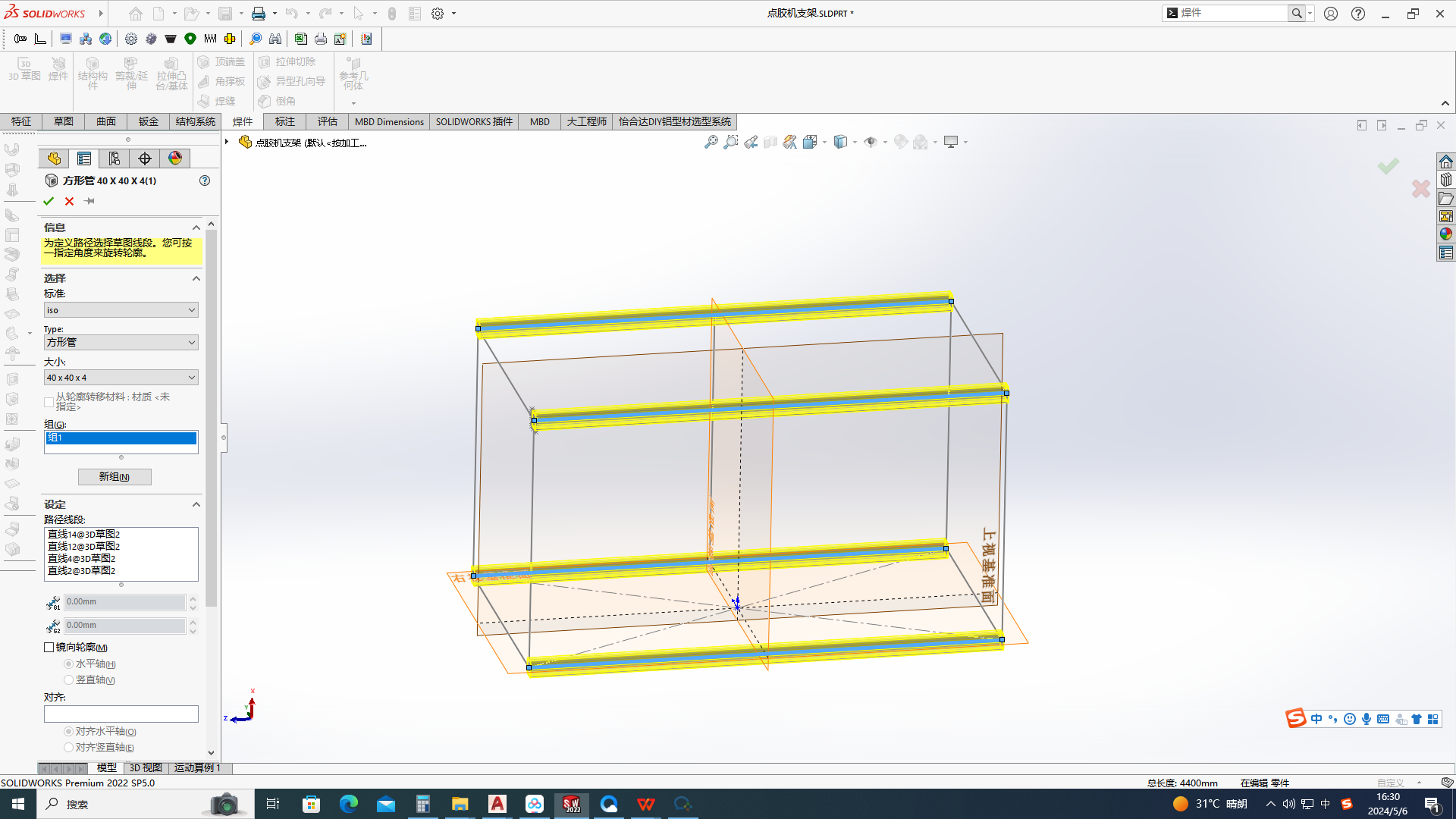The width and height of the screenshot is (1456, 819).
Task: Open the PropertyManager tab icon
Action: [x=84, y=158]
